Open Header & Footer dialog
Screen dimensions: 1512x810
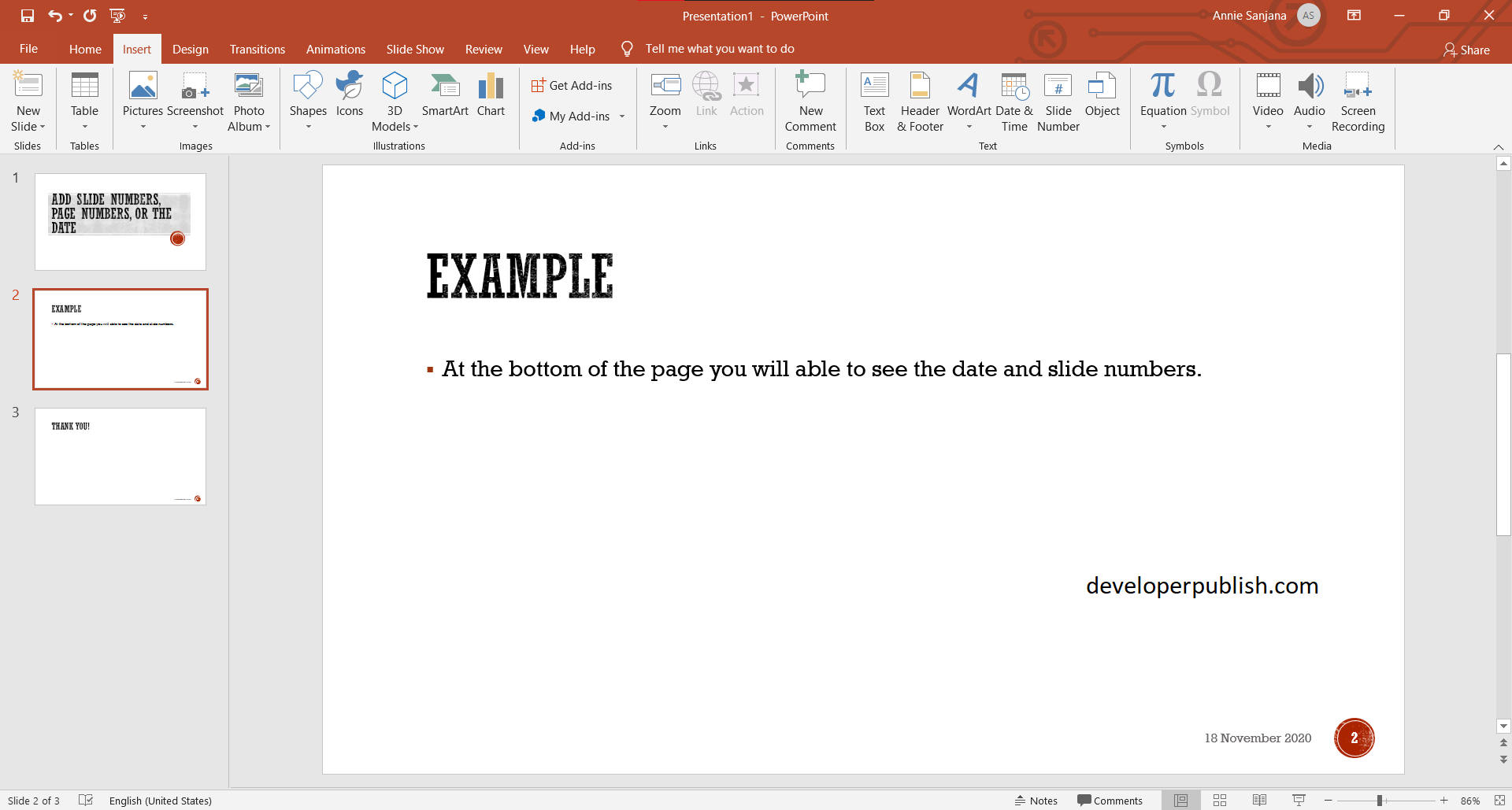(919, 101)
